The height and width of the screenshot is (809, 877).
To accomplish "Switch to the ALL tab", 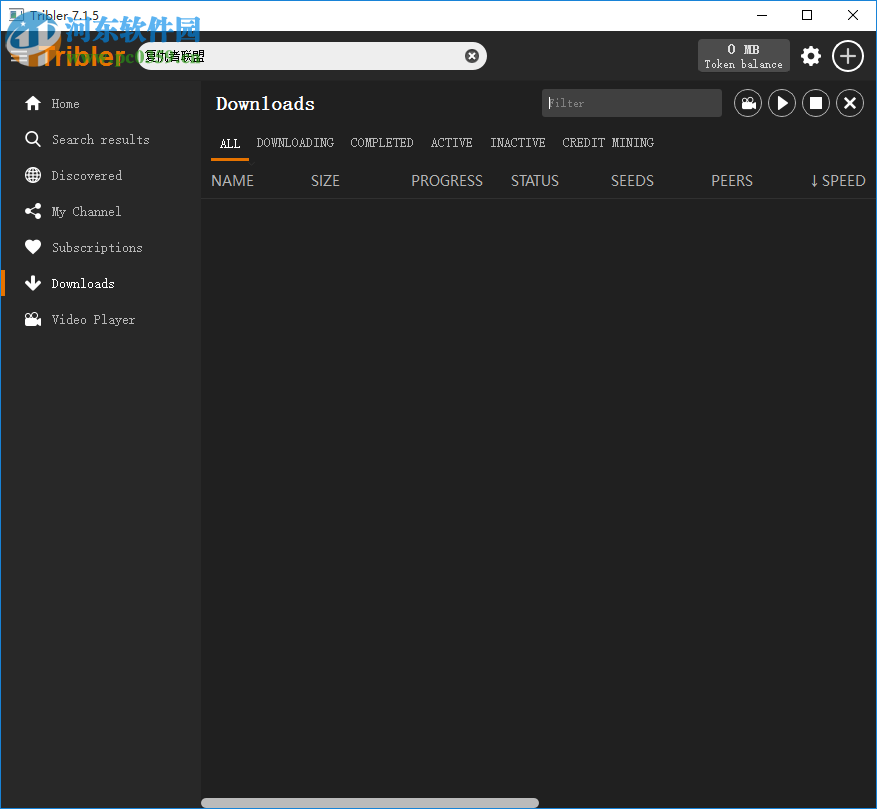I will click(230, 143).
